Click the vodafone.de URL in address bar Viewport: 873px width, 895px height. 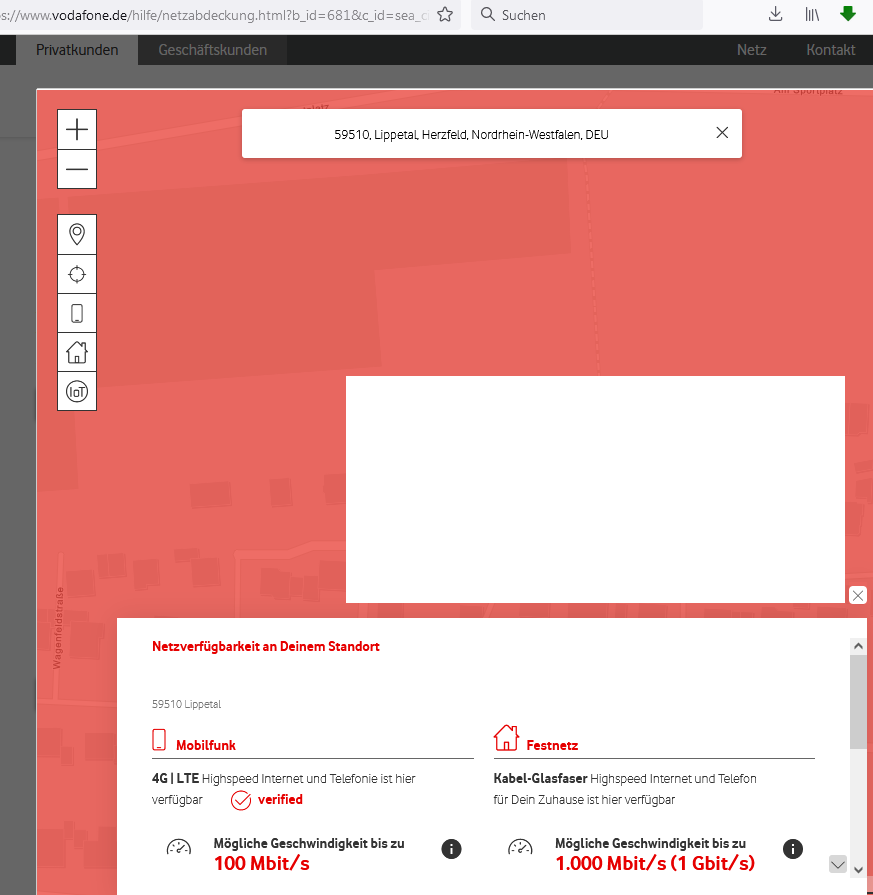click(214, 15)
